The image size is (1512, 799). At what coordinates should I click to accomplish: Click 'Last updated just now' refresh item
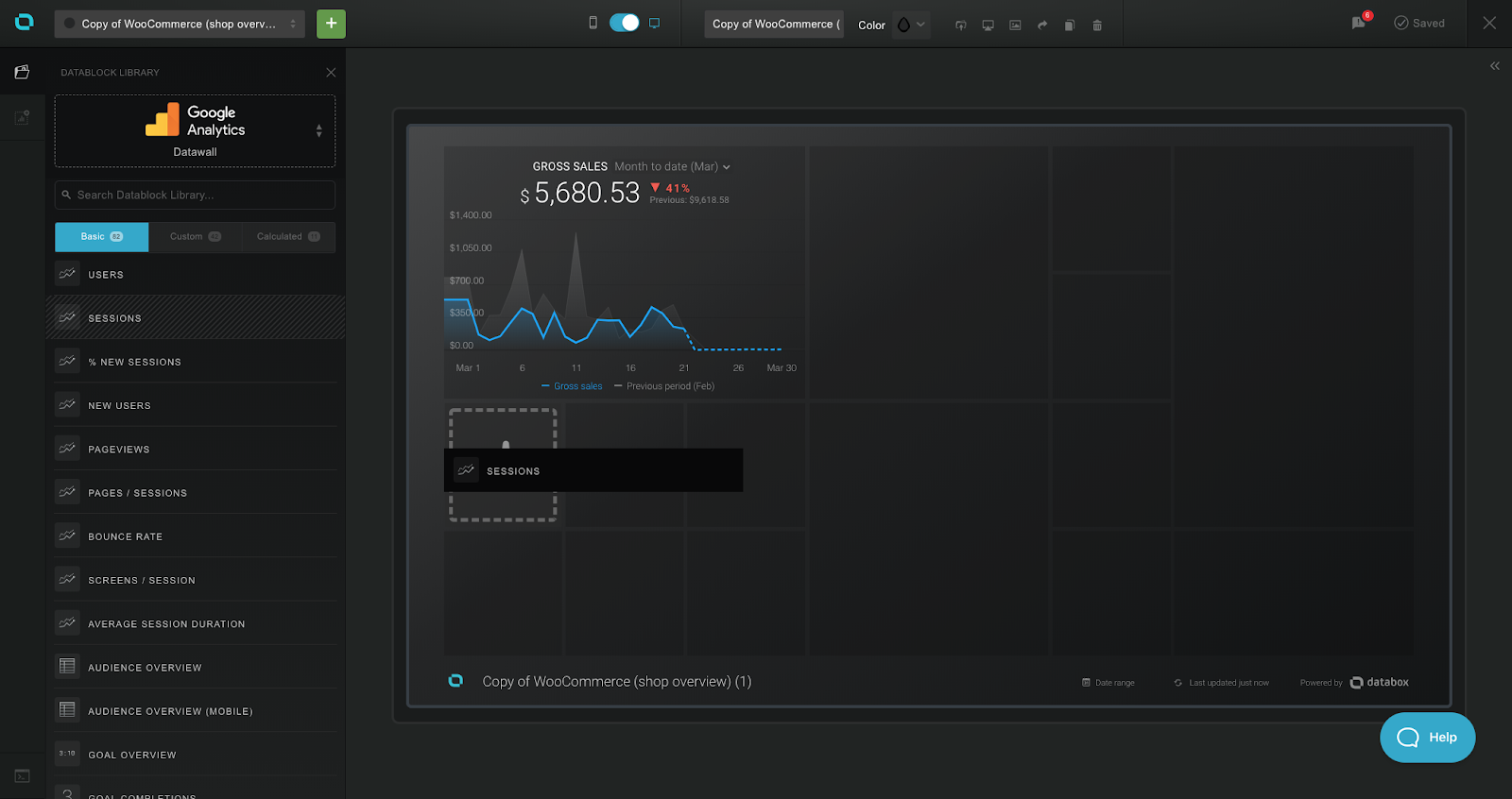click(1221, 683)
